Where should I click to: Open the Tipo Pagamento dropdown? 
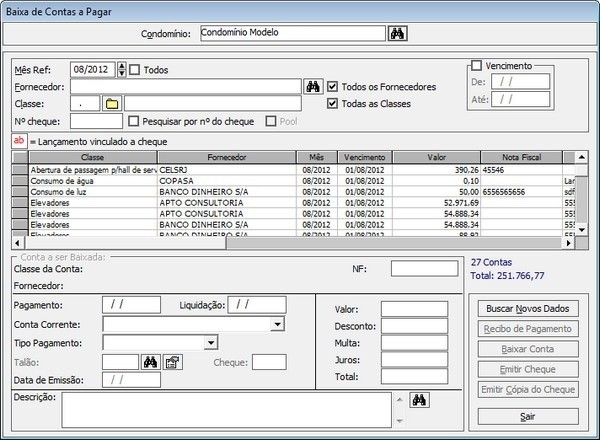pyautogui.click(x=210, y=343)
